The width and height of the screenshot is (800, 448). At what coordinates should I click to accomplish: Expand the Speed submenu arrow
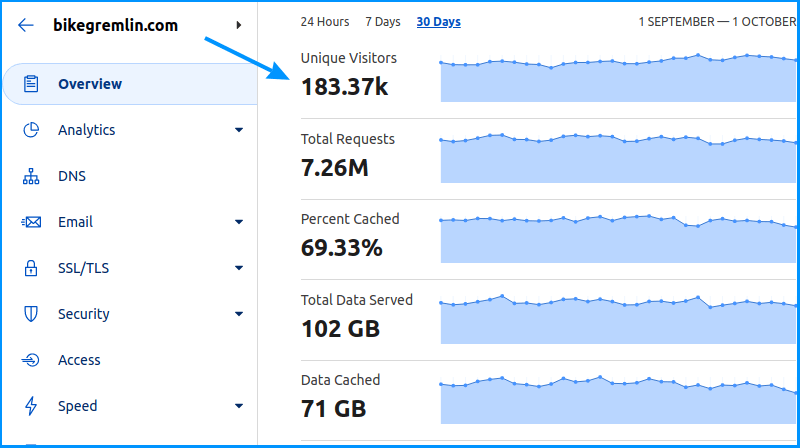click(239, 406)
